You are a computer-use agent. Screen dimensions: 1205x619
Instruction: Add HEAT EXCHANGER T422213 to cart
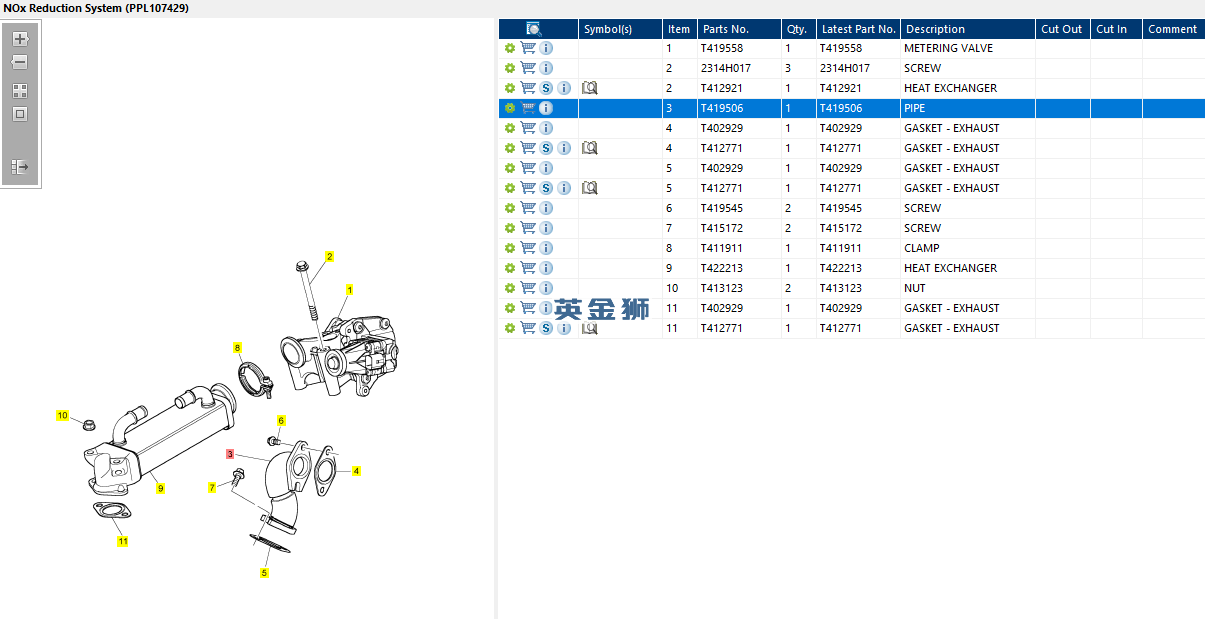pyautogui.click(x=528, y=268)
